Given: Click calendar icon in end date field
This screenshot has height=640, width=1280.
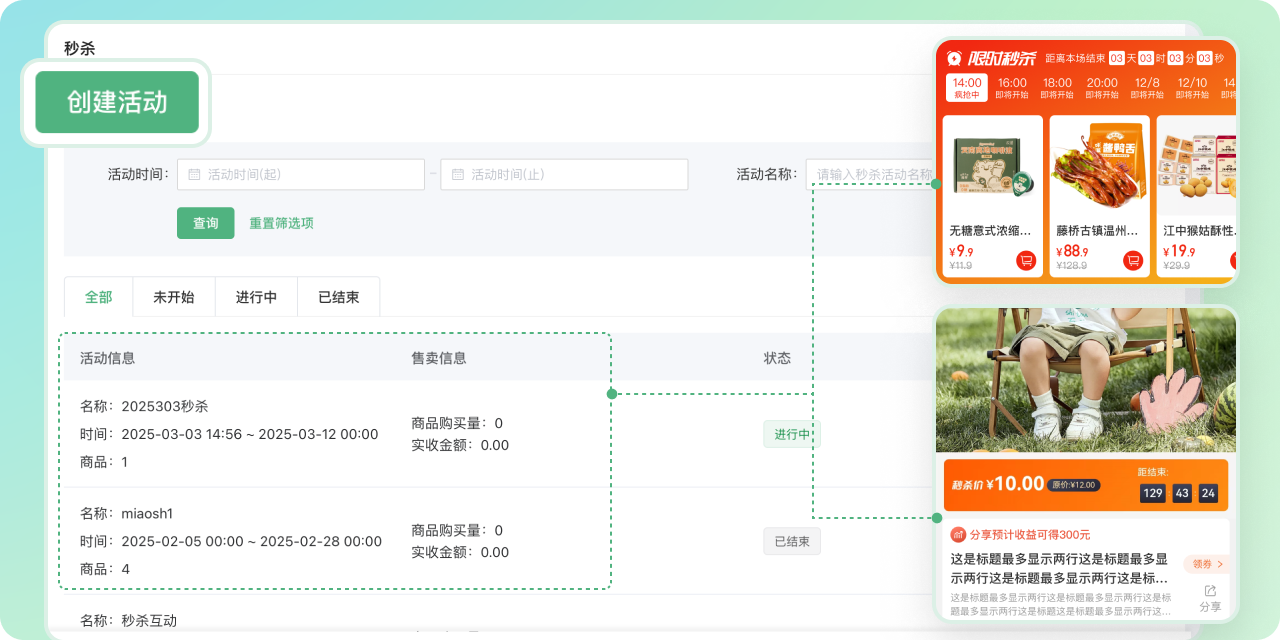Looking at the screenshot, I should 458,174.
